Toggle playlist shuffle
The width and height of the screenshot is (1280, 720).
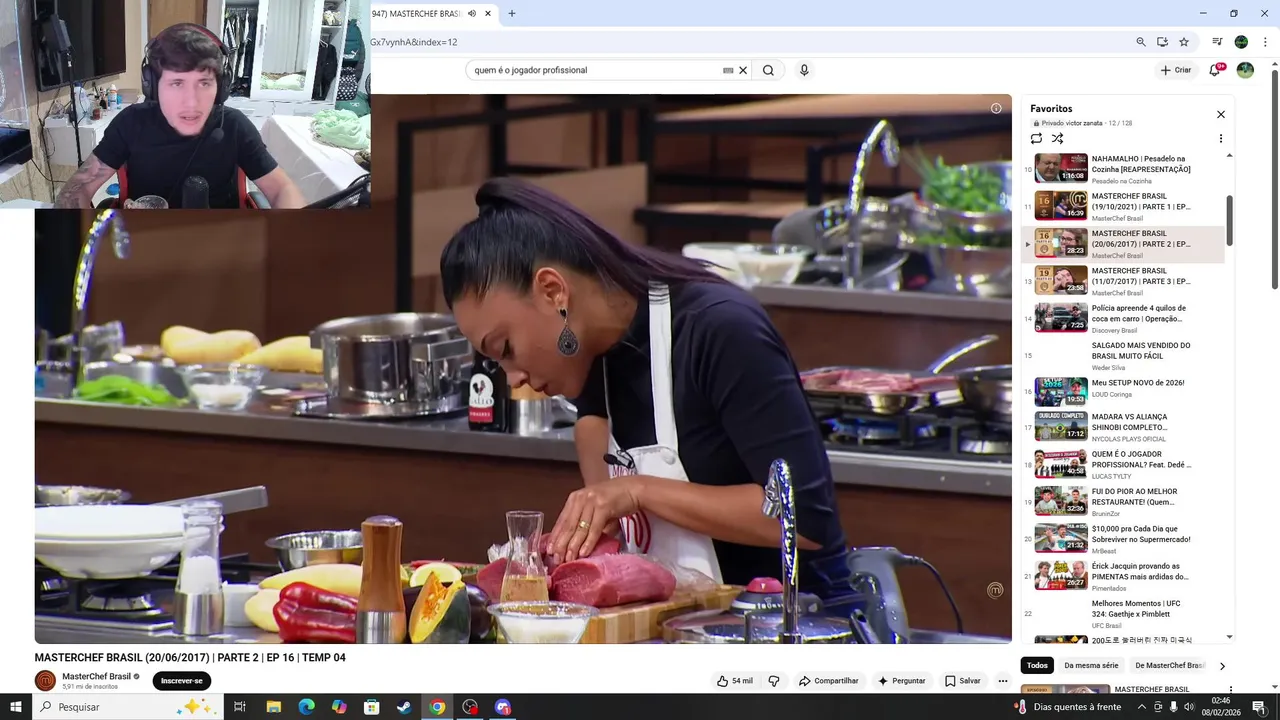point(1057,138)
